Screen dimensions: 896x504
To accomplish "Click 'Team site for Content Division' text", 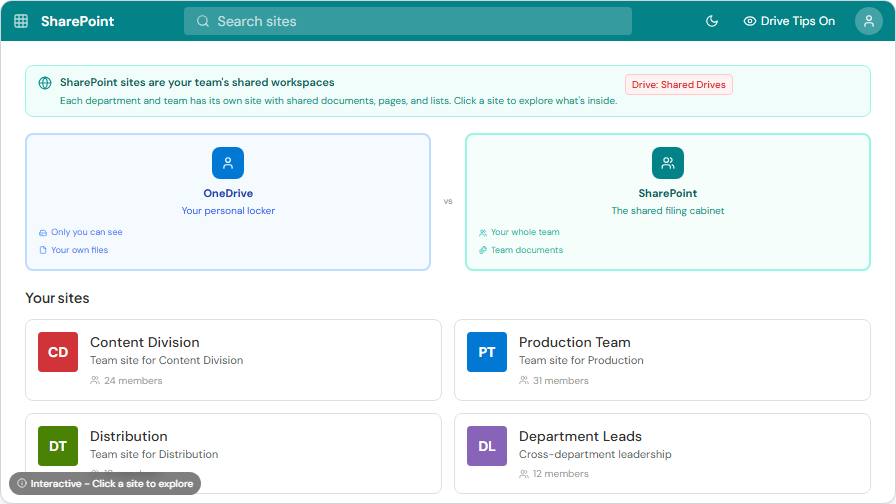I will 166,360.
